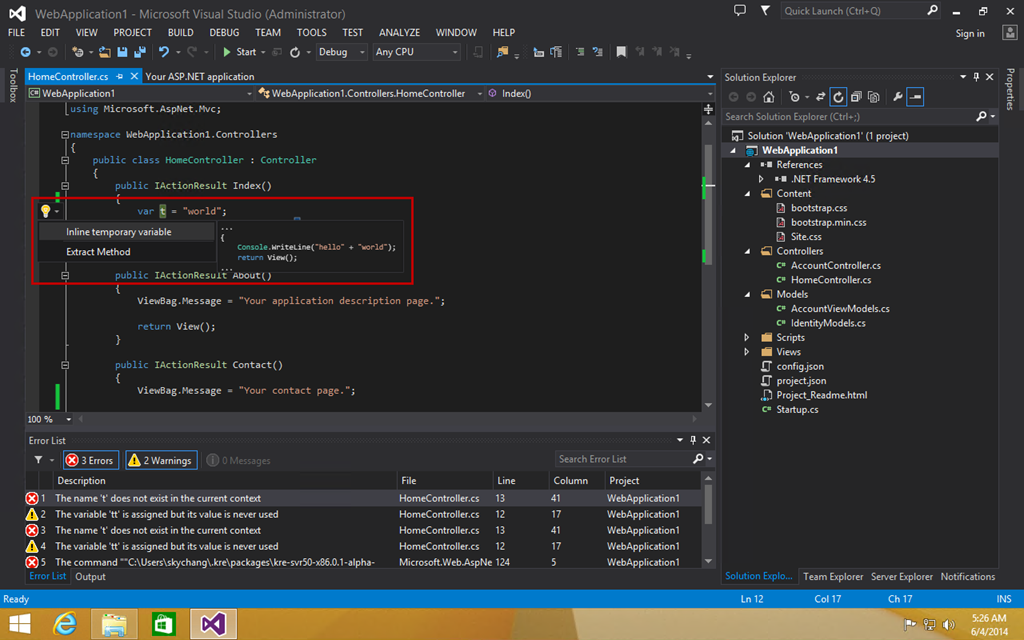Image resolution: width=1024 pixels, height=640 pixels.
Task: Click the browser refresh icon next to Start
Action: click(295, 52)
